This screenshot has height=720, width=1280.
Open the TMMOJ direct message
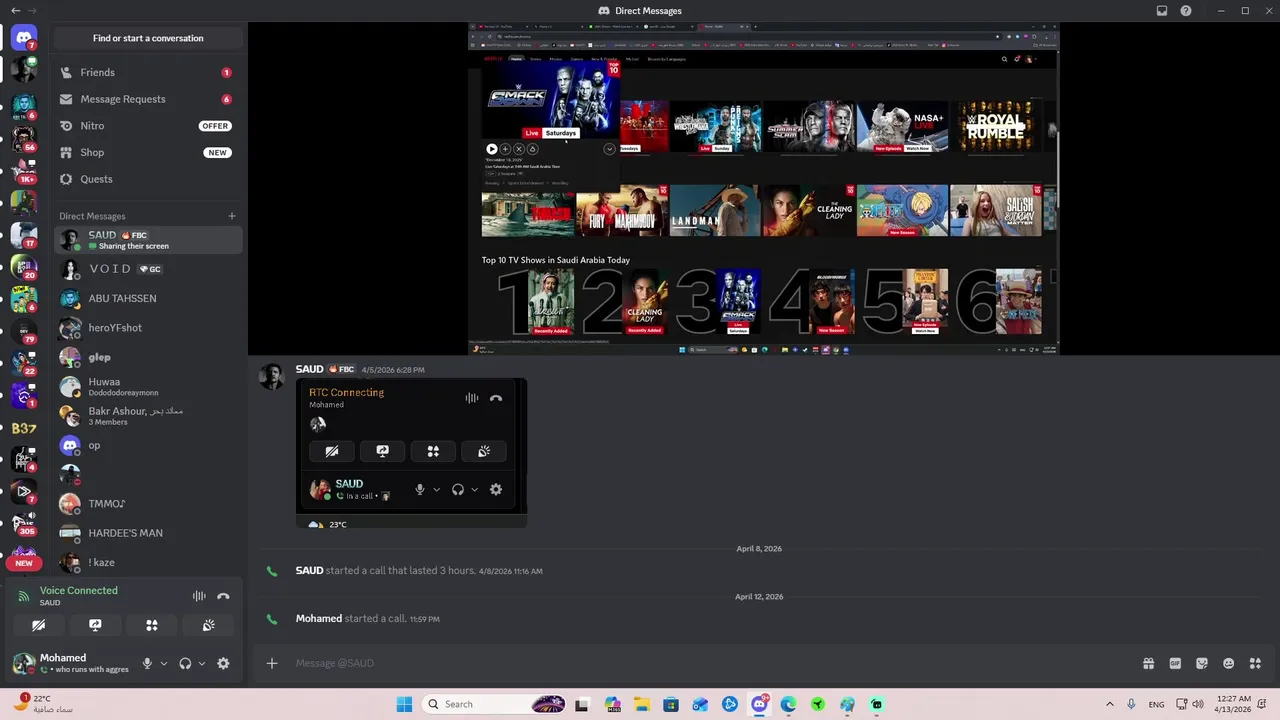pos(148,504)
